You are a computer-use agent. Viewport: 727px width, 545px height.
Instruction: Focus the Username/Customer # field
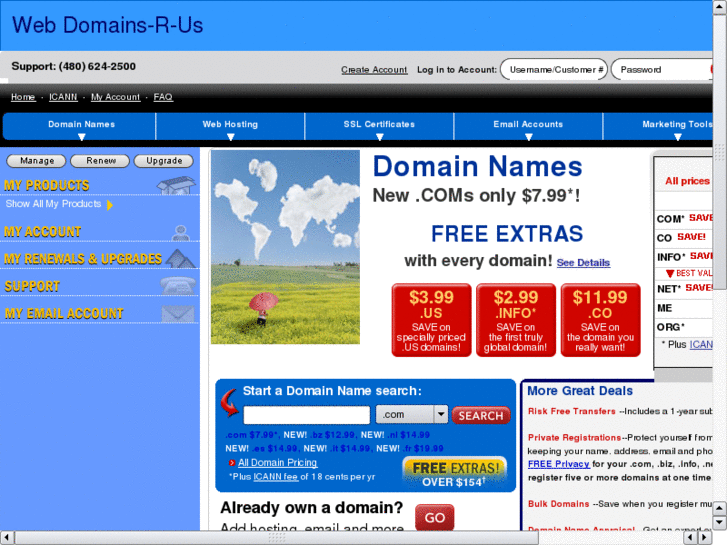(554, 70)
